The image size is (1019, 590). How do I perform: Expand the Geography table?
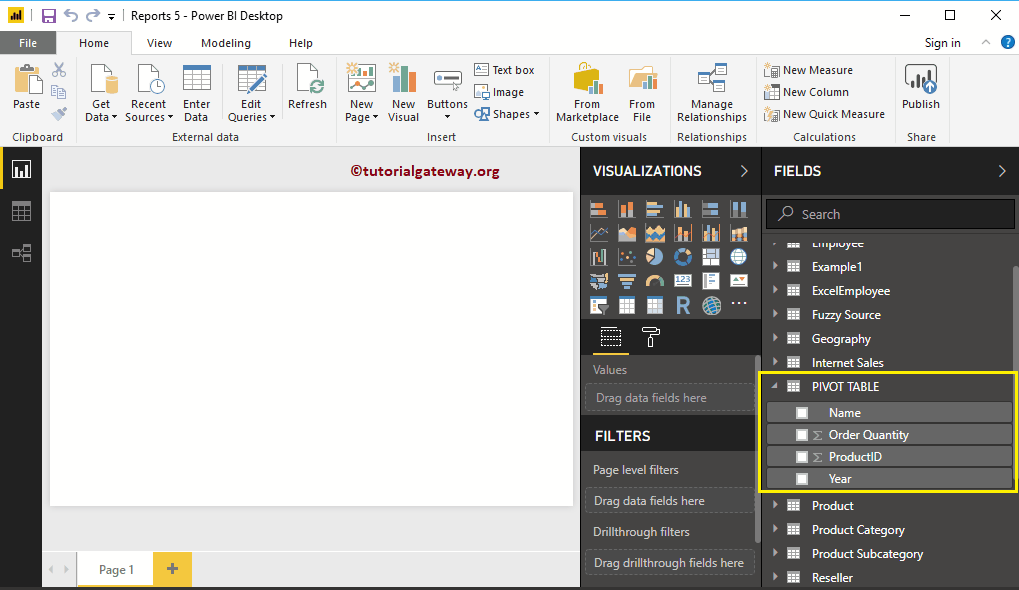point(775,339)
